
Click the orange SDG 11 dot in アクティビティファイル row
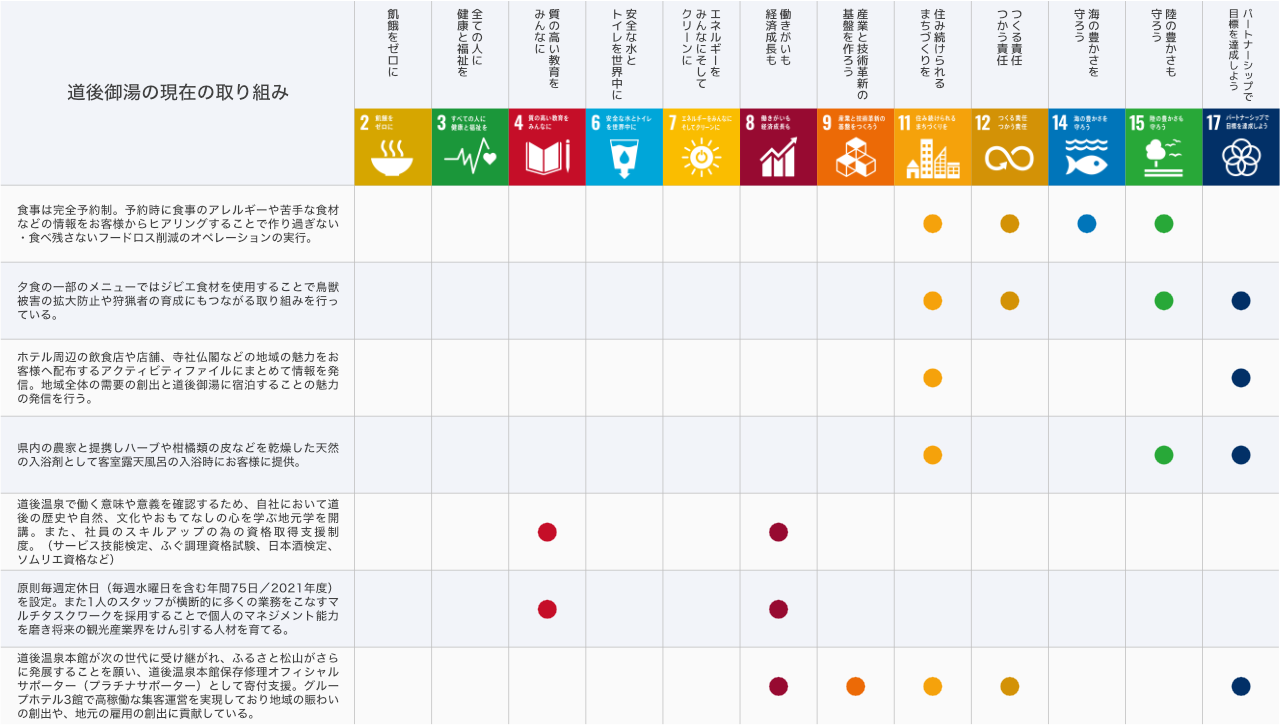(933, 378)
